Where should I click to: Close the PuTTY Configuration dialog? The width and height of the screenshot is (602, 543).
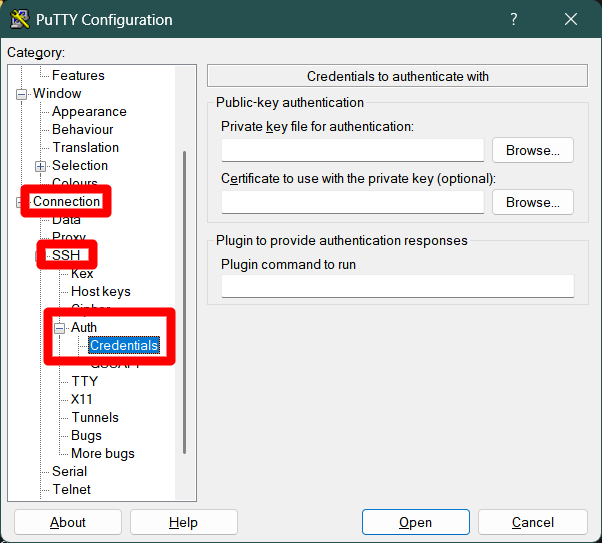(571, 19)
